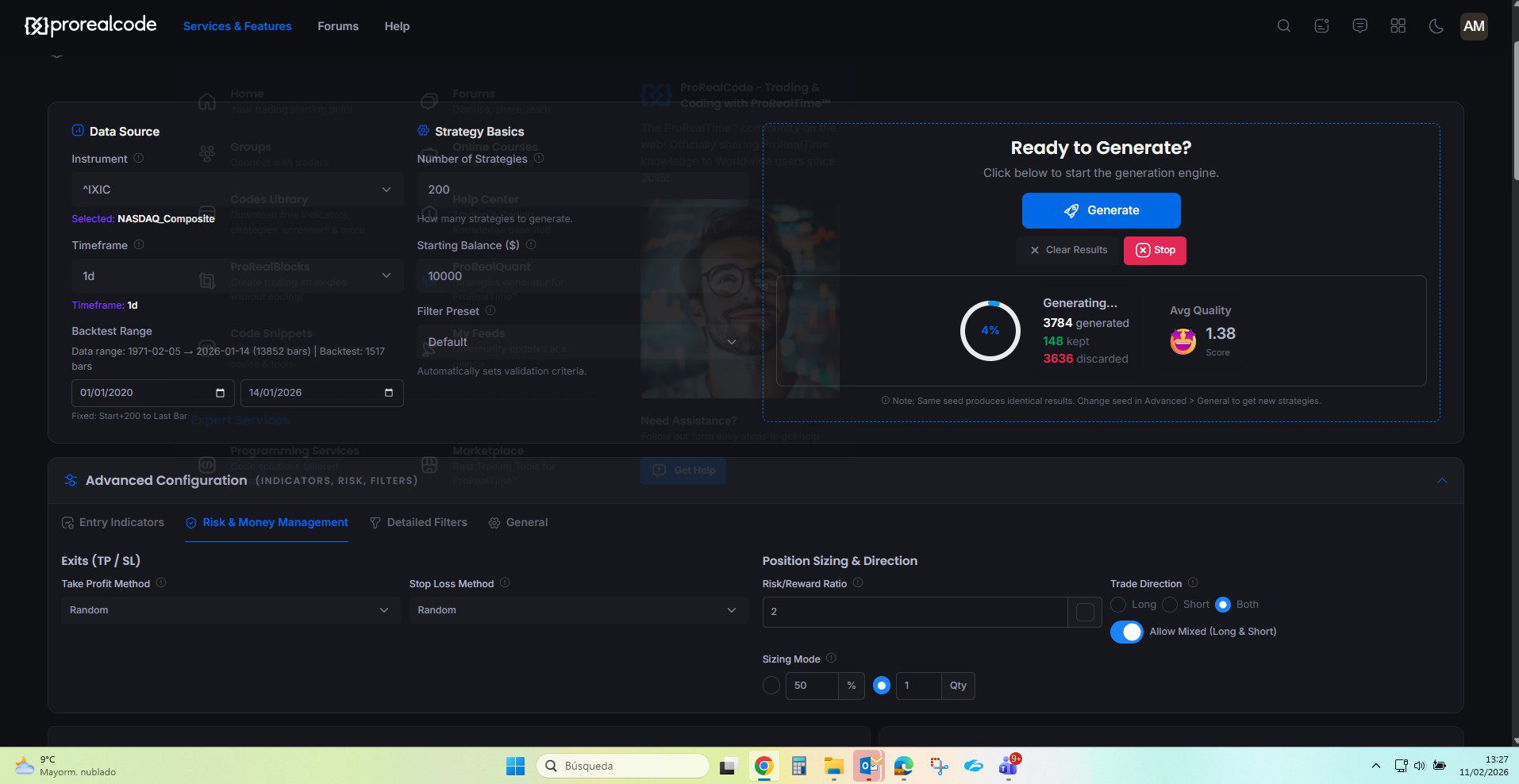
Task: Choose Qty sizing mode radio button
Action: click(x=881, y=686)
